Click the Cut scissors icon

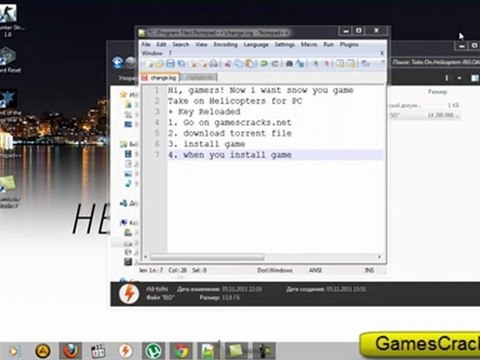[228, 63]
